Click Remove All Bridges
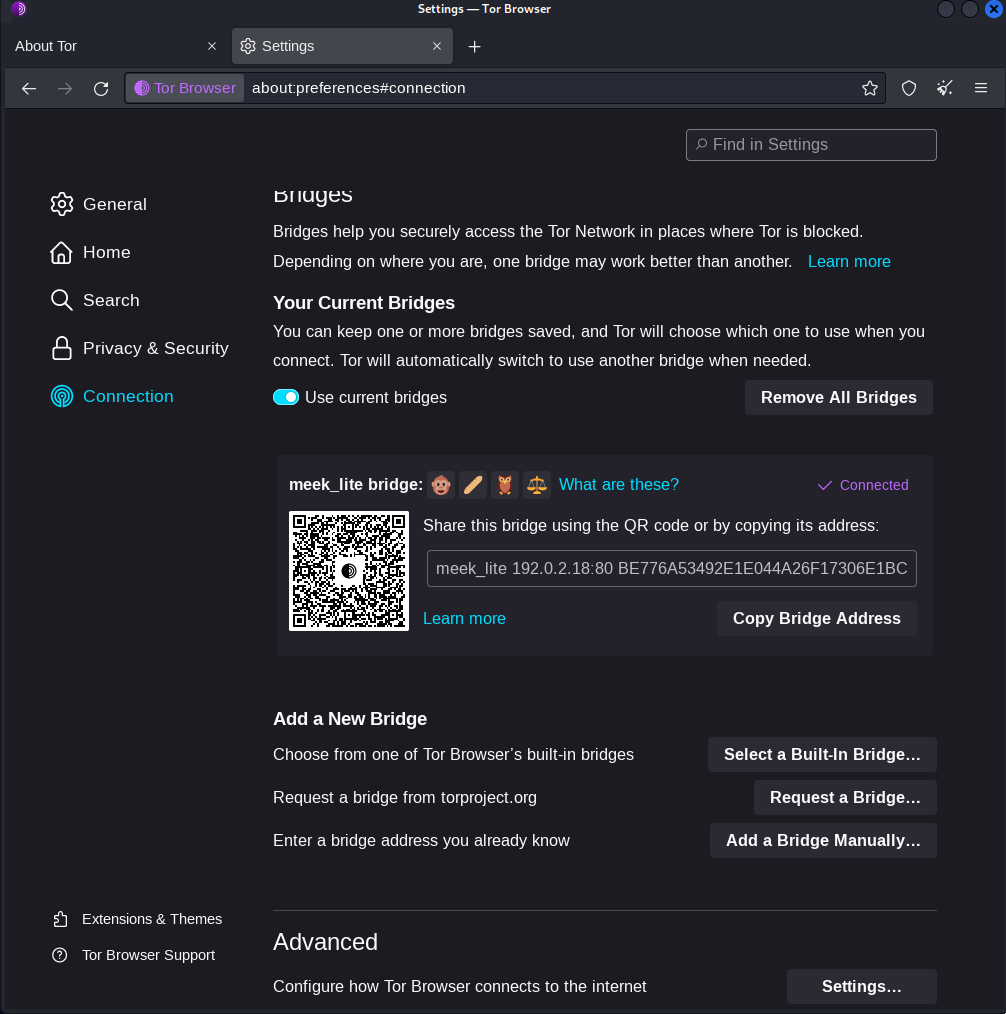1006x1014 pixels. [838, 397]
